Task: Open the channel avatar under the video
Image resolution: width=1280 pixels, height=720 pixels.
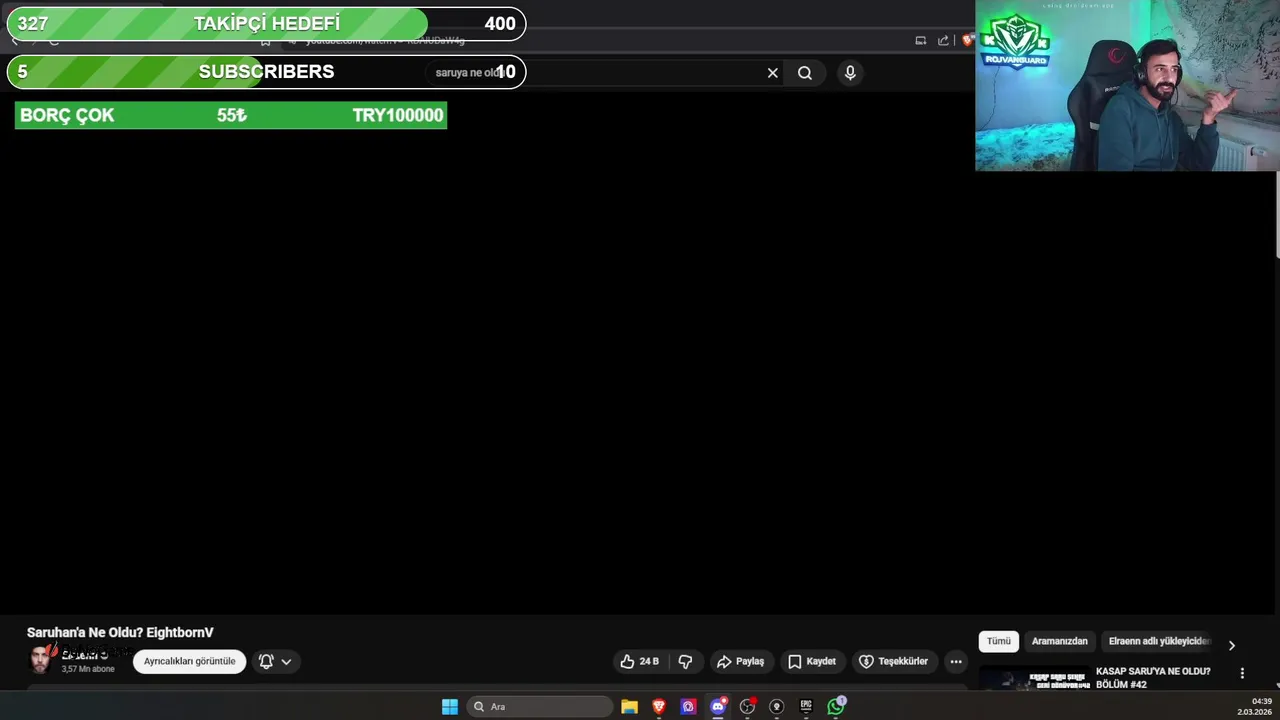Action: (x=41, y=660)
